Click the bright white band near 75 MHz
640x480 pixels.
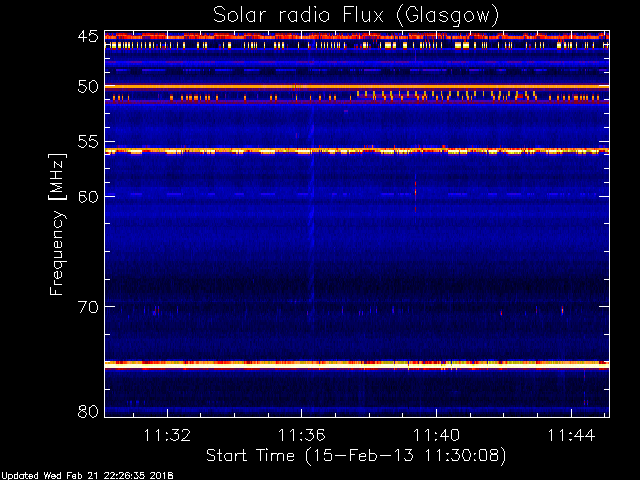coord(356,365)
